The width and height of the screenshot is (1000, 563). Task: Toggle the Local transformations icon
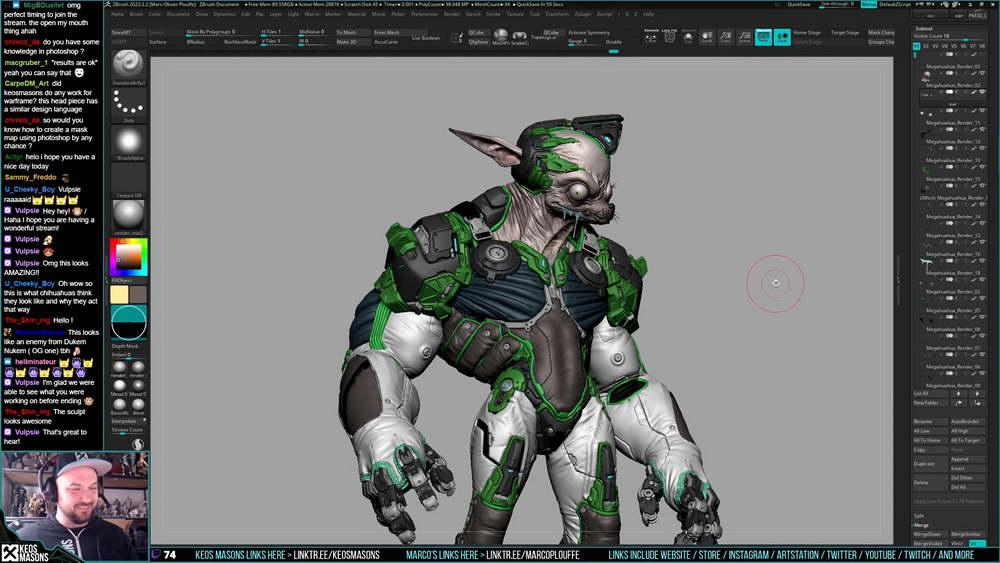[x=782, y=37]
